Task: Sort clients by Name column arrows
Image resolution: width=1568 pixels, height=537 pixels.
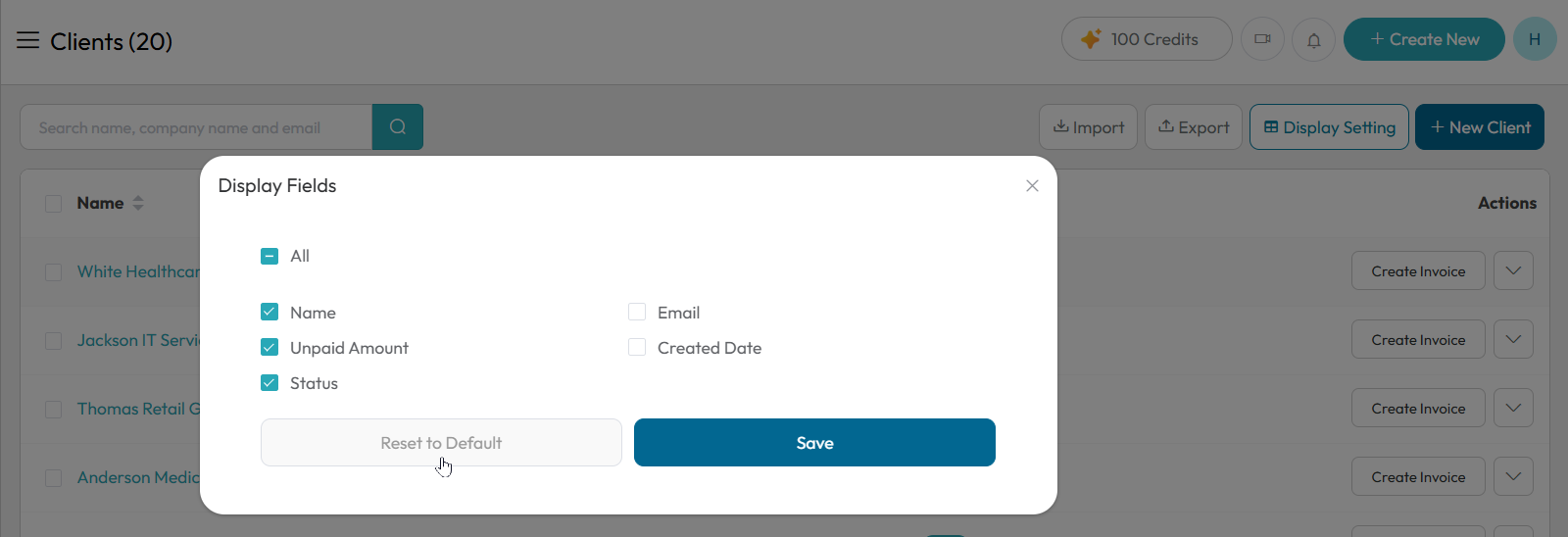Action: click(138, 203)
